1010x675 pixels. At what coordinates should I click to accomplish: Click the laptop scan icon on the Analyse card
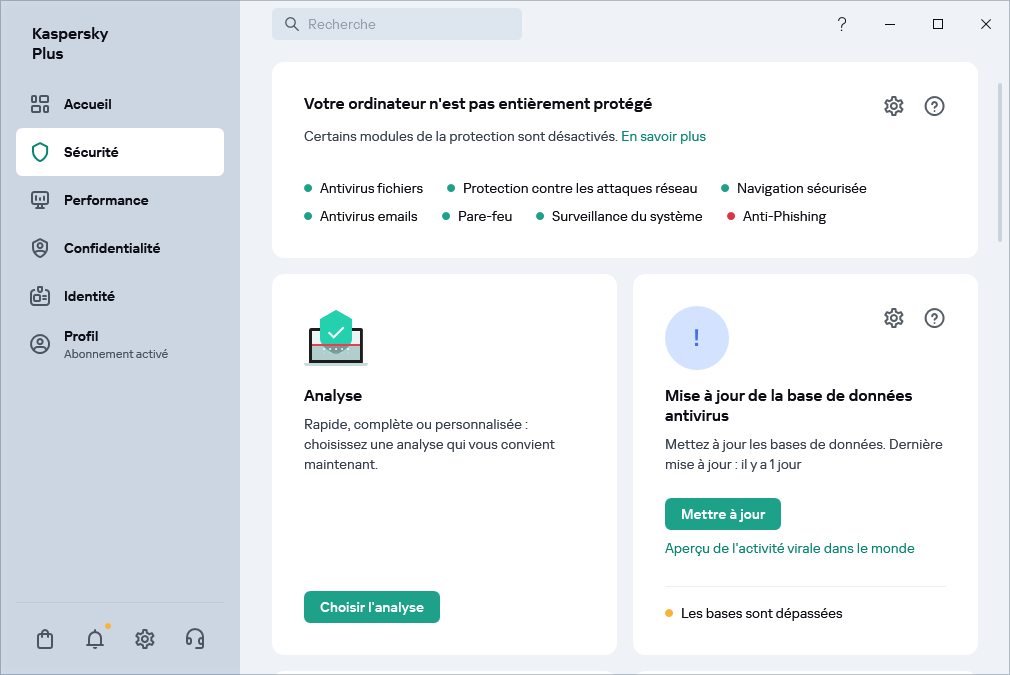pyautogui.click(x=336, y=337)
